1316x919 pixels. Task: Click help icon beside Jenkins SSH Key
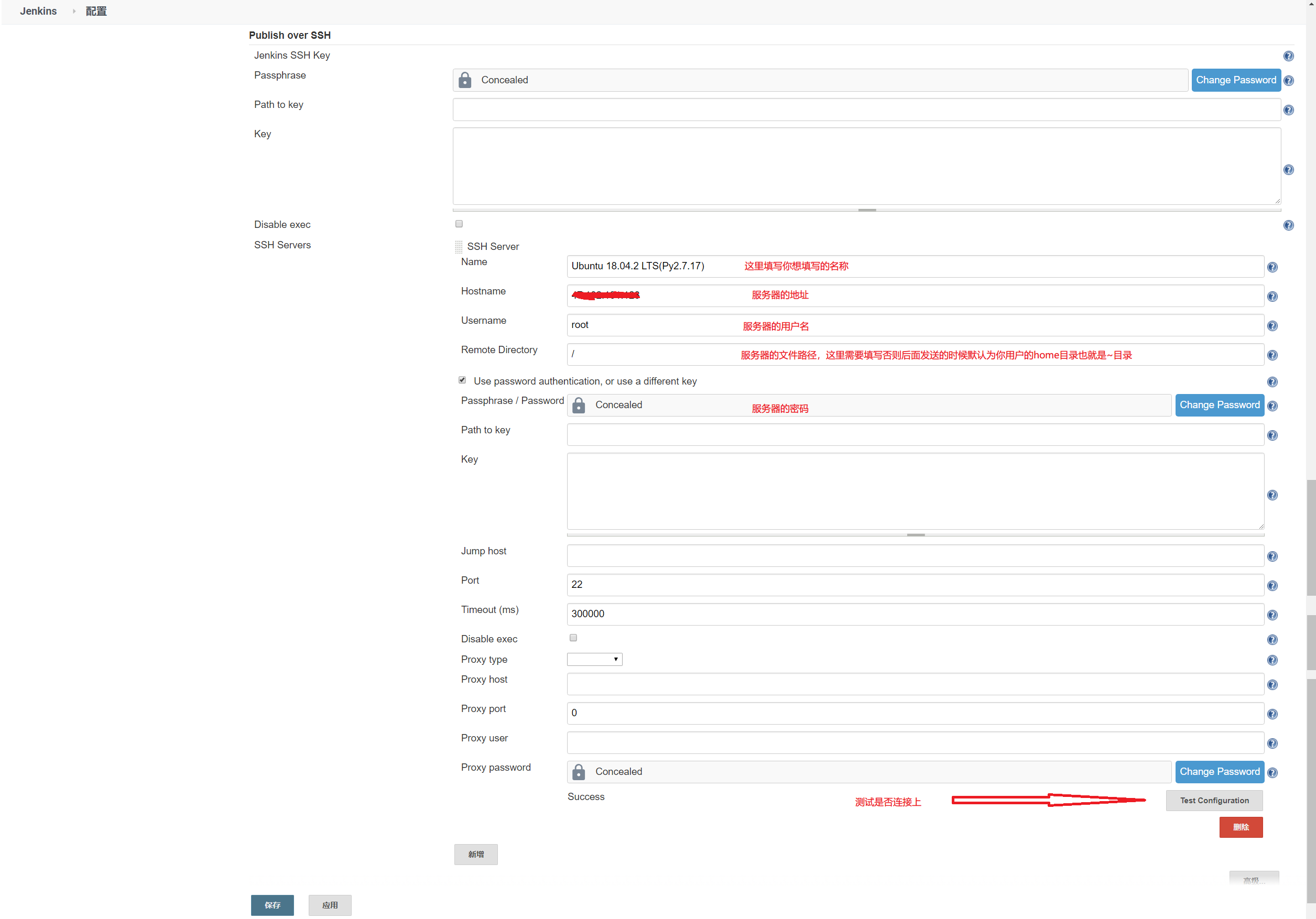pos(1288,56)
